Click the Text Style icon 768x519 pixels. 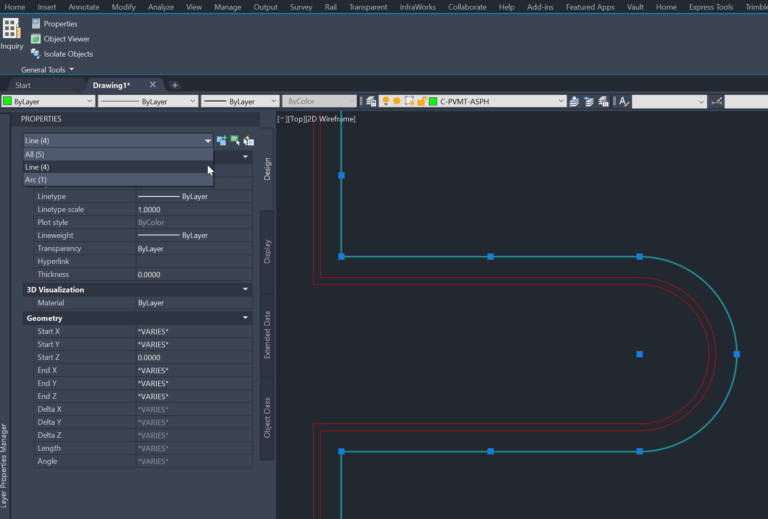(624, 101)
